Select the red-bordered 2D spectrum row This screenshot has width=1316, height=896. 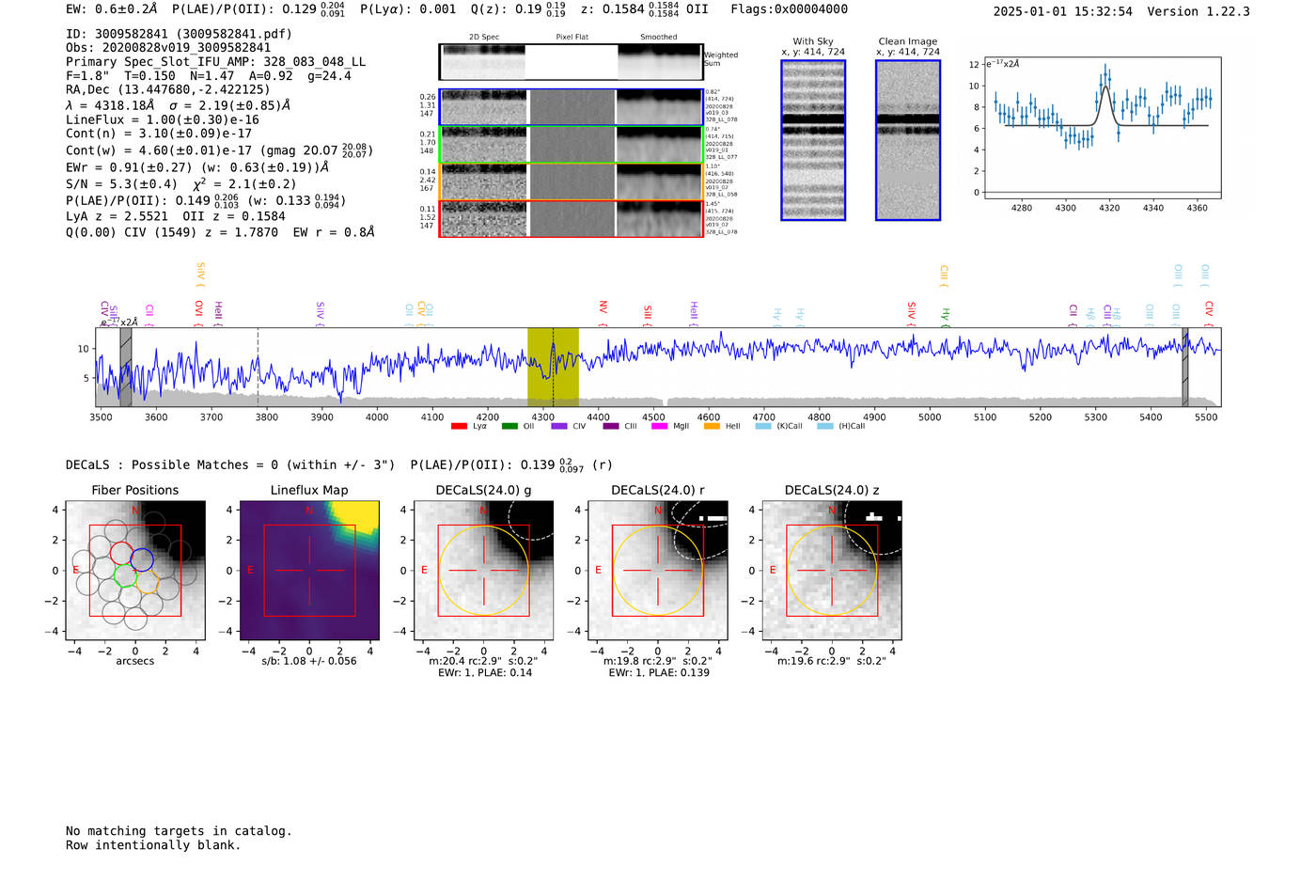pos(572,218)
